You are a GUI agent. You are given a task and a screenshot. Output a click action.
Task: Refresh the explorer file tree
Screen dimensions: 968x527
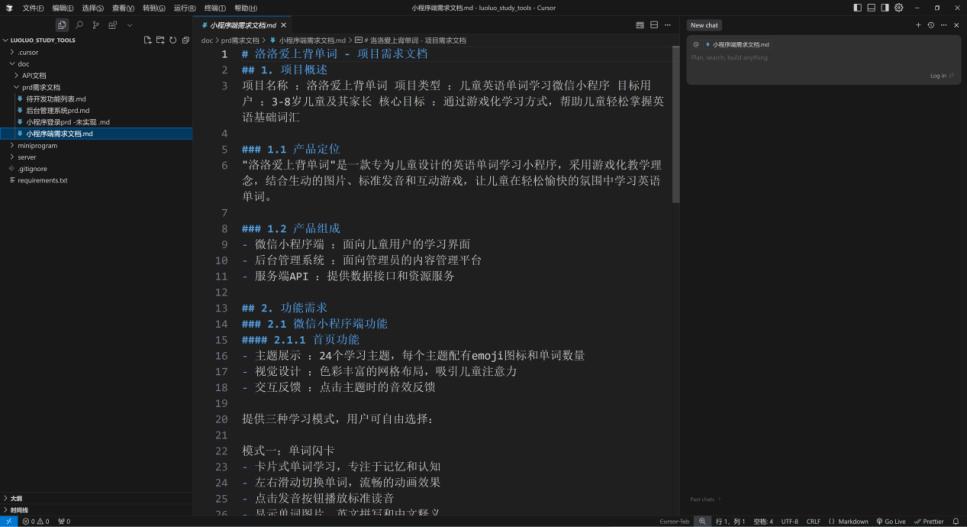click(173, 40)
